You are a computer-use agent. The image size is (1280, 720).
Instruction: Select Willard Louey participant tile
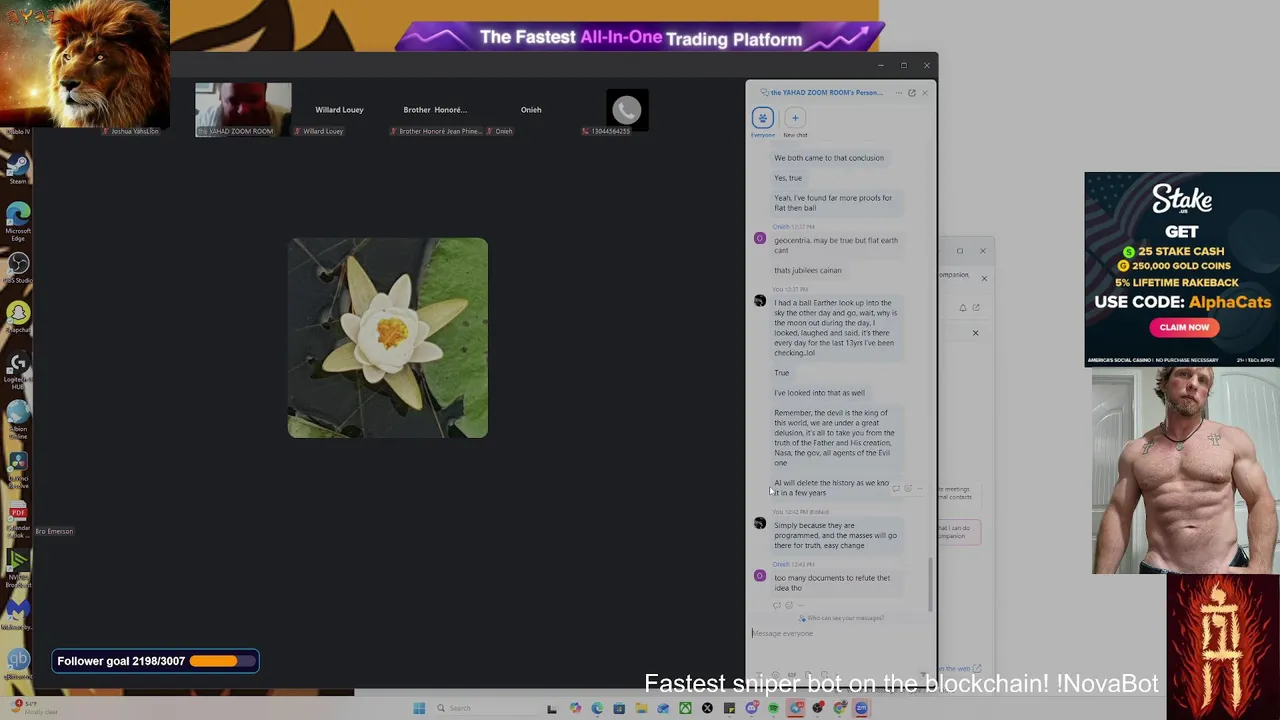click(339, 110)
